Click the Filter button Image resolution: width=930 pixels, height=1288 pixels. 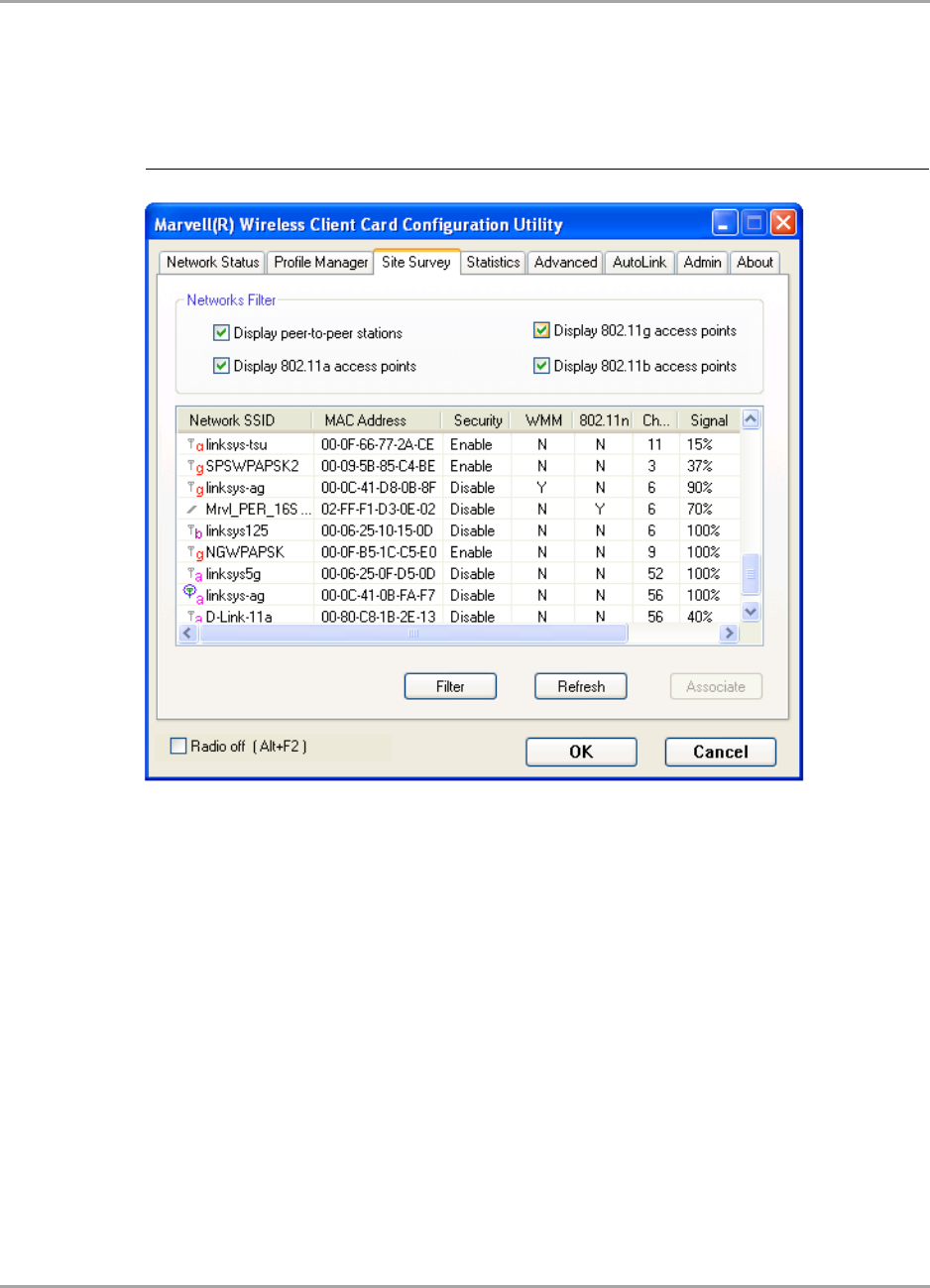pos(450,686)
